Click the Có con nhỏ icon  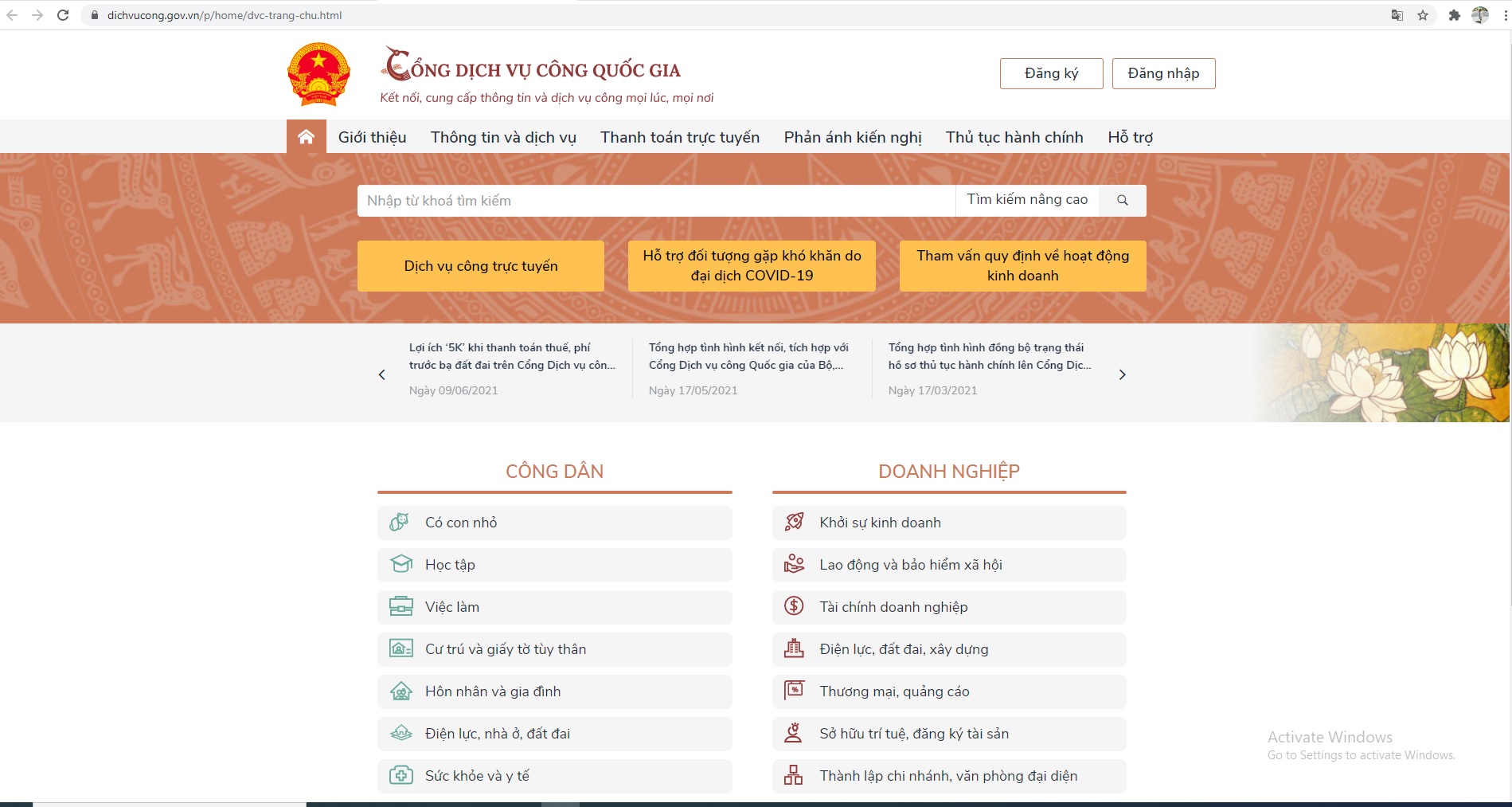[400, 523]
